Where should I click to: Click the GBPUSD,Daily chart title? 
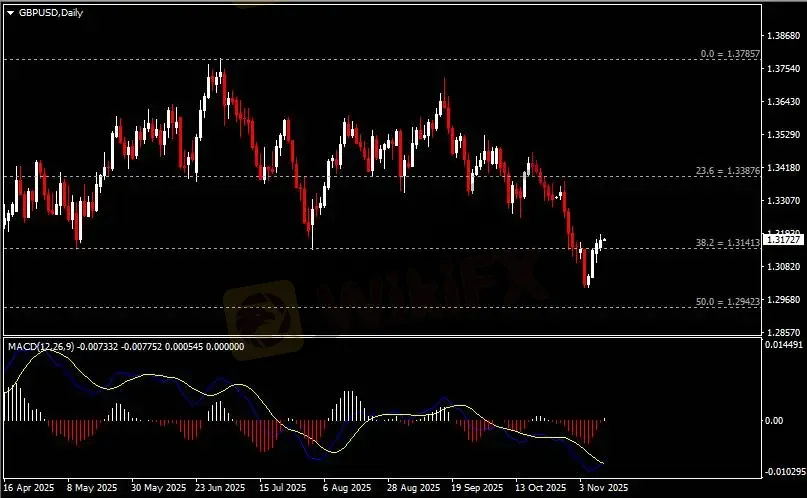(44, 12)
